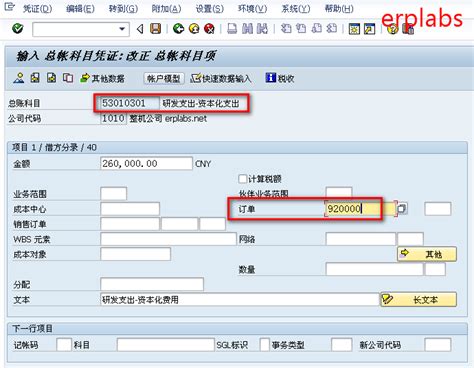Click the 帐户模型 button
Image resolution: width=474 pixels, height=368 pixels.
coord(164,79)
